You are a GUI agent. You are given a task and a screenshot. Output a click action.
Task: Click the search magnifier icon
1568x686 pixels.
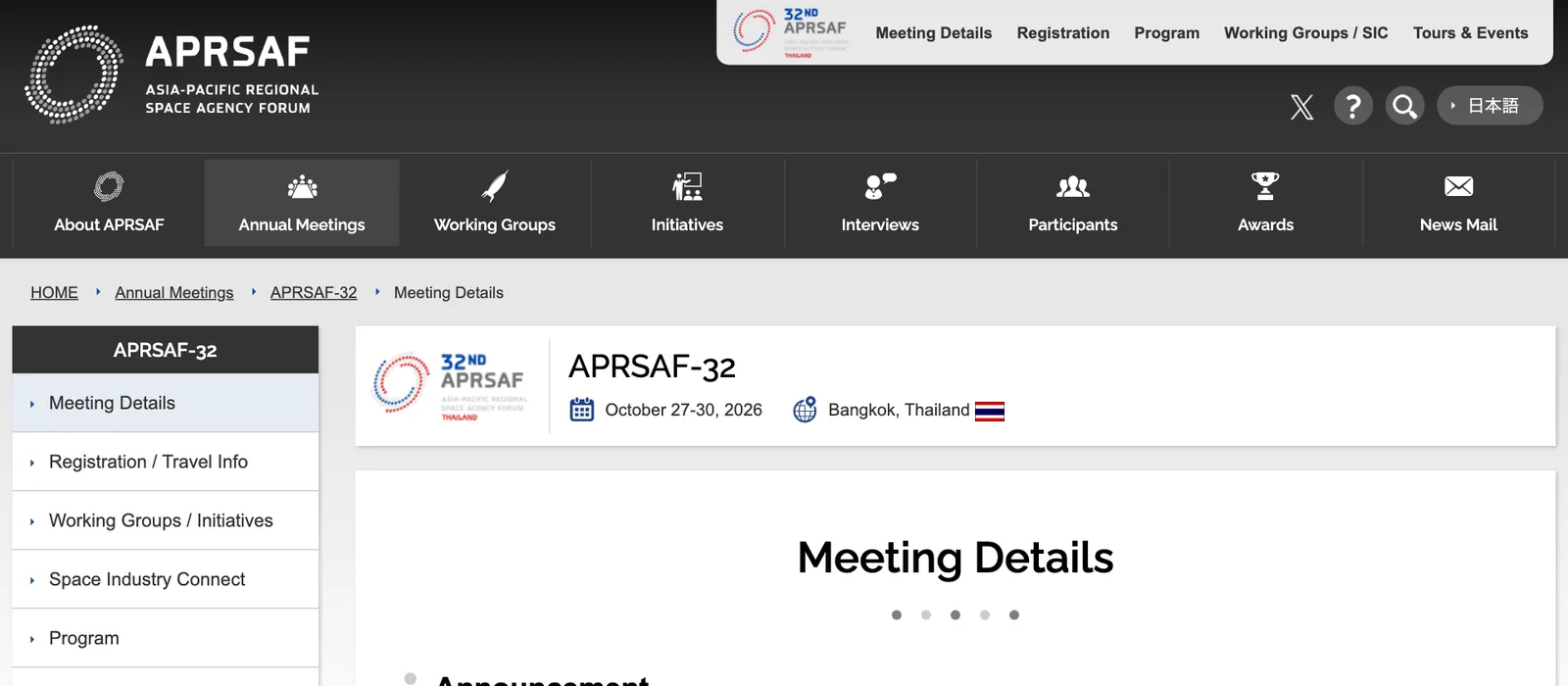pyautogui.click(x=1404, y=106)
